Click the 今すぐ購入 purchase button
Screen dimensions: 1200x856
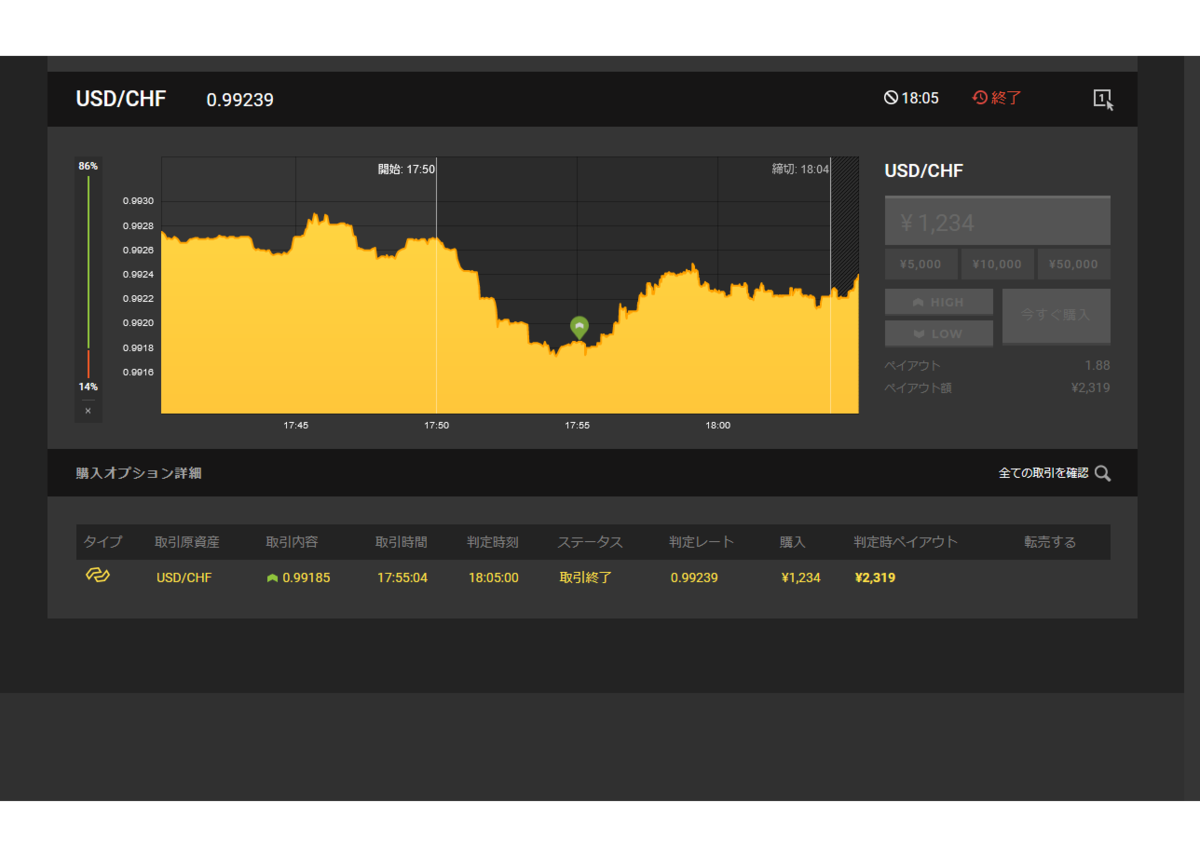tap(1056, 316)
